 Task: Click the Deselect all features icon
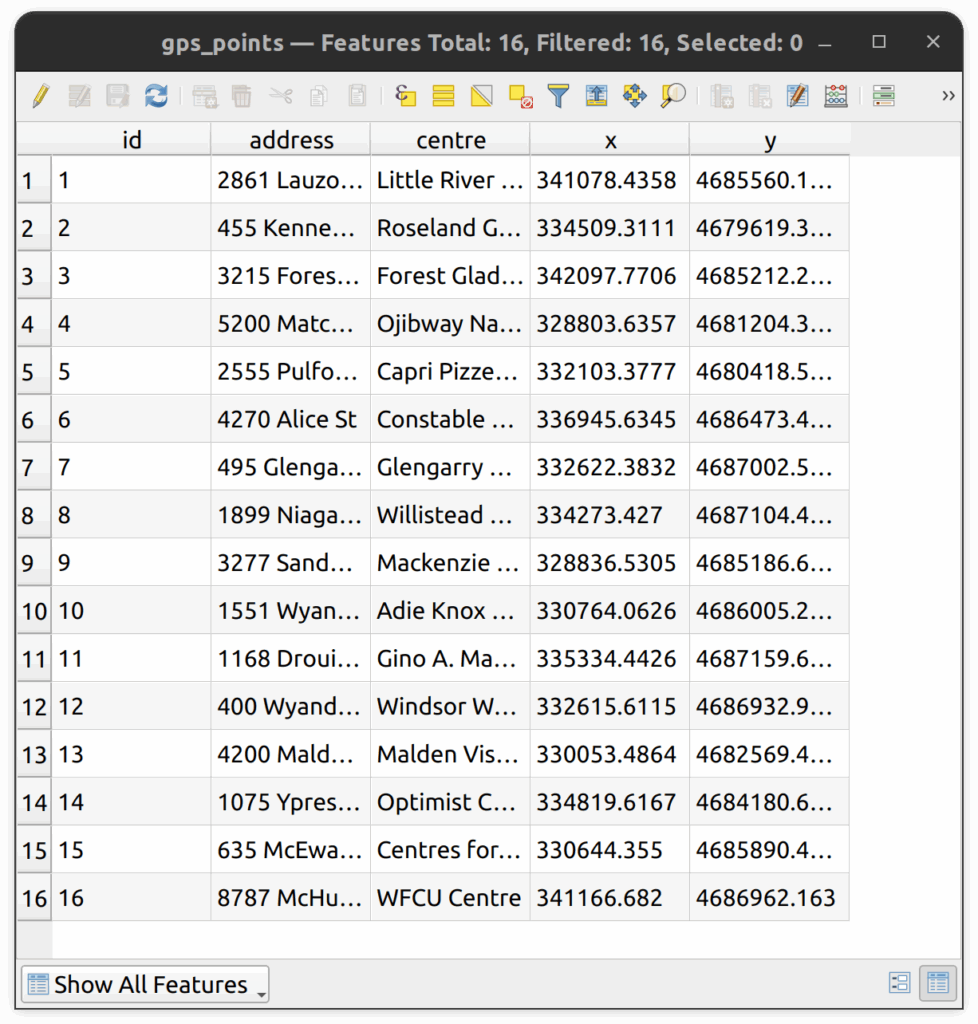(520, 96)
